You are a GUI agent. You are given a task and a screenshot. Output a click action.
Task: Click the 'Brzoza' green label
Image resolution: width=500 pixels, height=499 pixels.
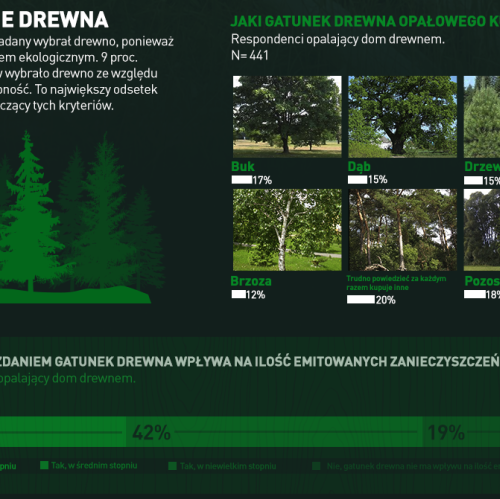[x=251, y=281]
